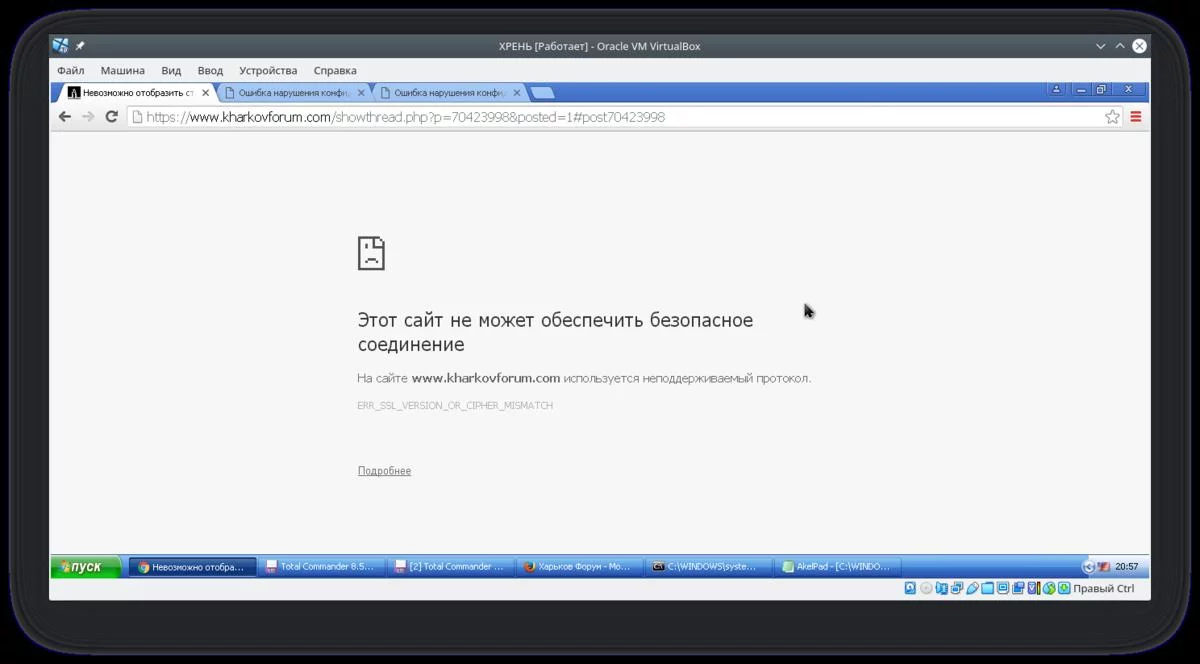Screen dimensions: 1200x664
Task: Open the Total Commander 8.5 taskbar button
Action: [321, 567]
